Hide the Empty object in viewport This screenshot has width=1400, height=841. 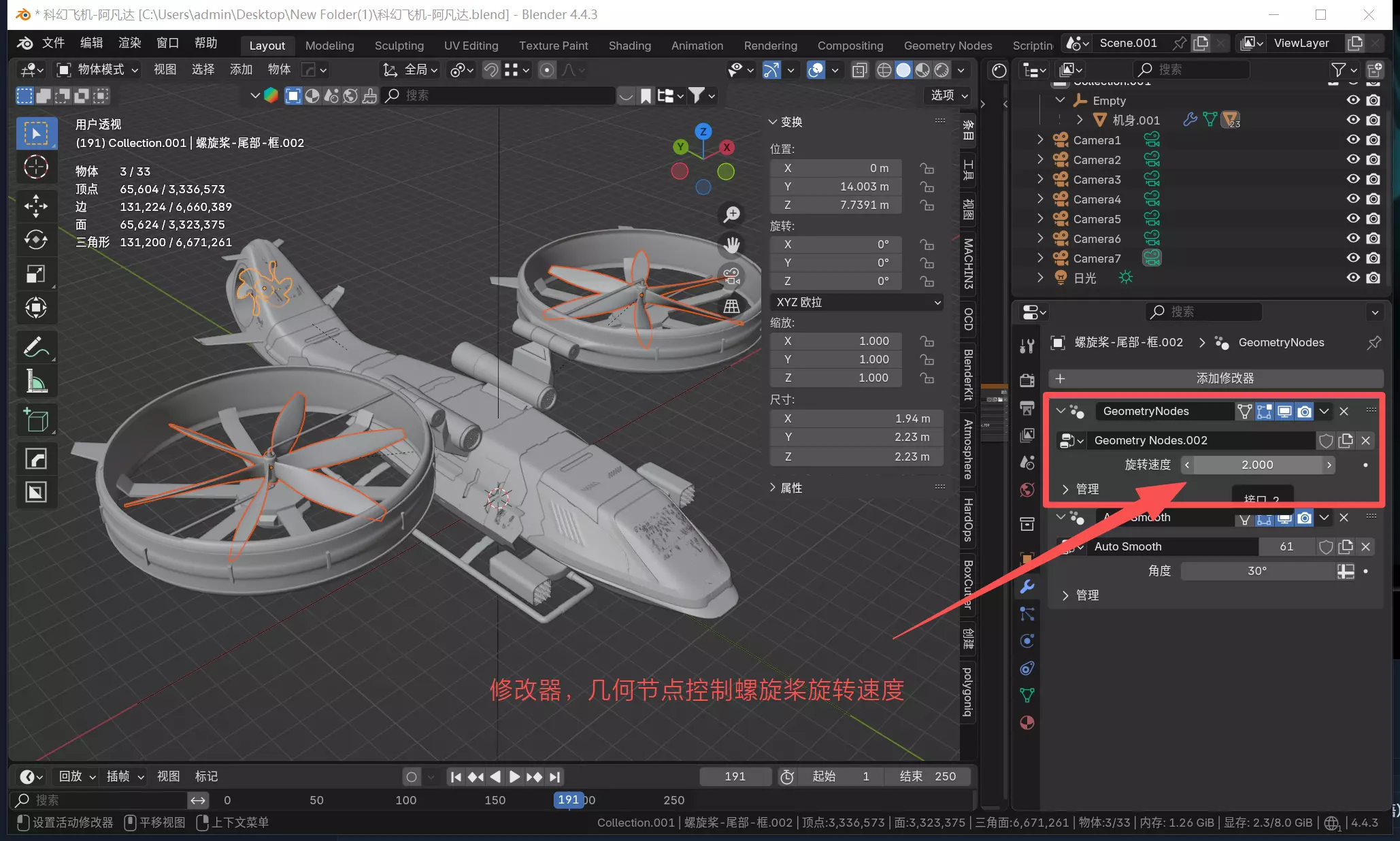pos(1353,100)
